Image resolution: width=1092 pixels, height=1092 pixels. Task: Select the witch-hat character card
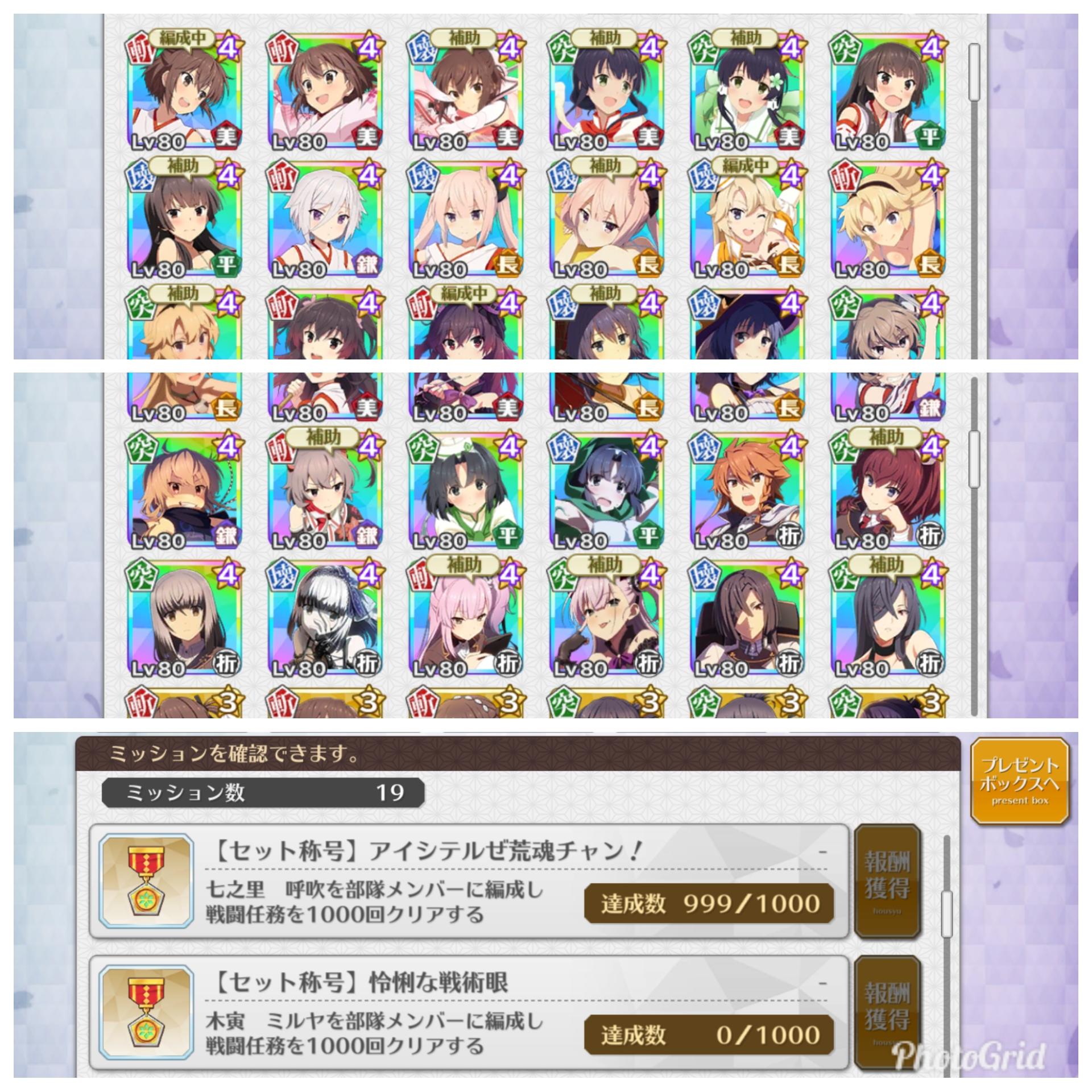(x=748, y=324)
